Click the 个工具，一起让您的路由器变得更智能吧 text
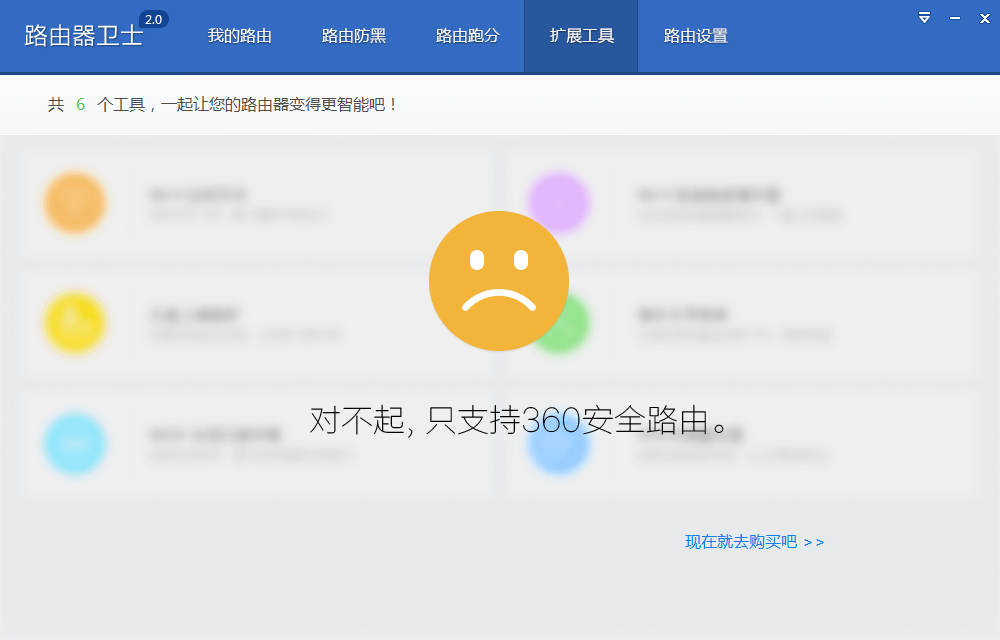 [246, 105]
